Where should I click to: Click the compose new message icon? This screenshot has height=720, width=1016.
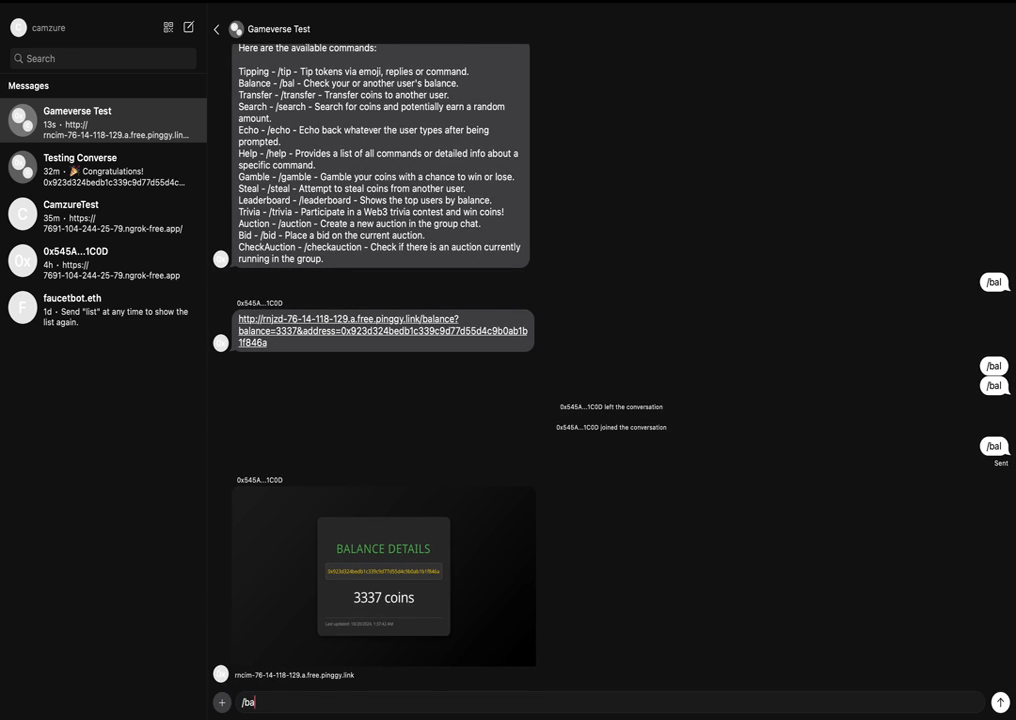tap(189, 27)
